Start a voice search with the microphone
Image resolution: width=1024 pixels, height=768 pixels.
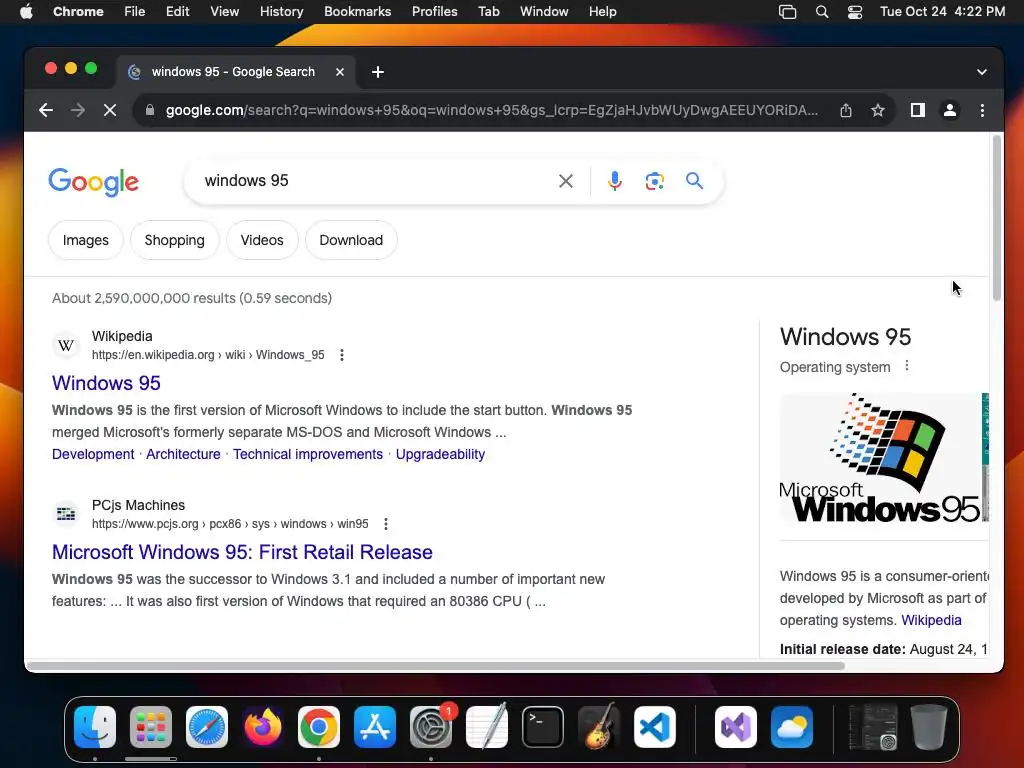click(x=614, y=181)
